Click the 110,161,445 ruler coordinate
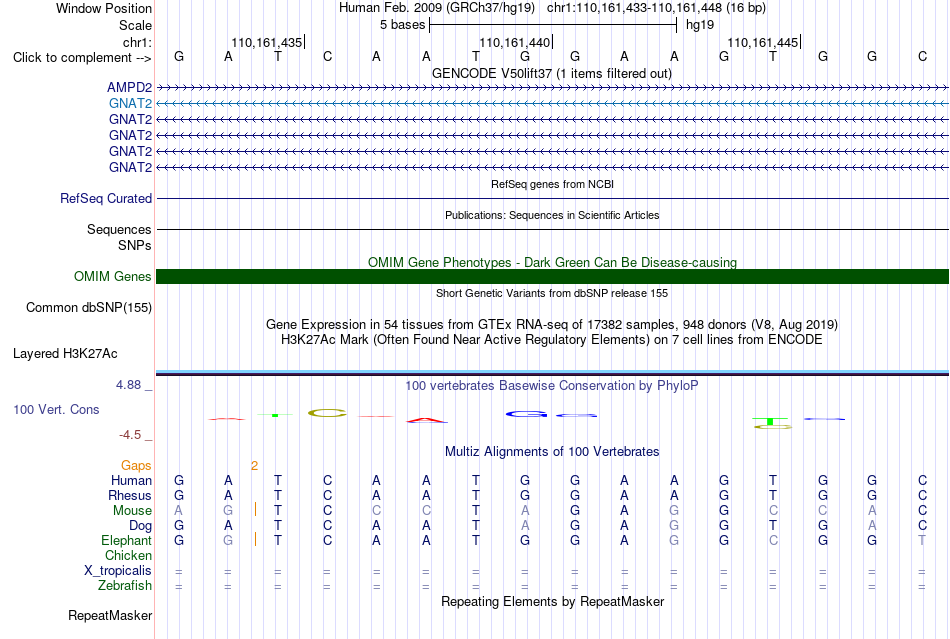 (x=762, y=42)
